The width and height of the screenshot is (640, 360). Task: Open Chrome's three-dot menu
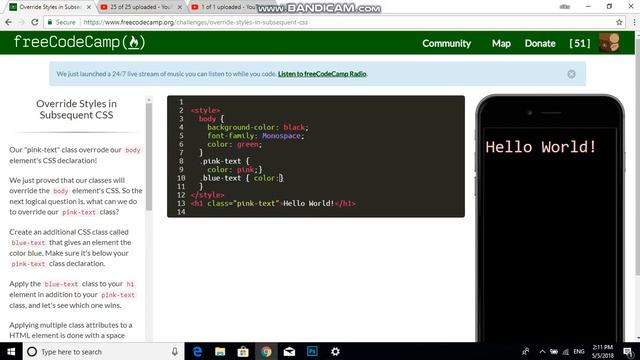pos(634,22)
